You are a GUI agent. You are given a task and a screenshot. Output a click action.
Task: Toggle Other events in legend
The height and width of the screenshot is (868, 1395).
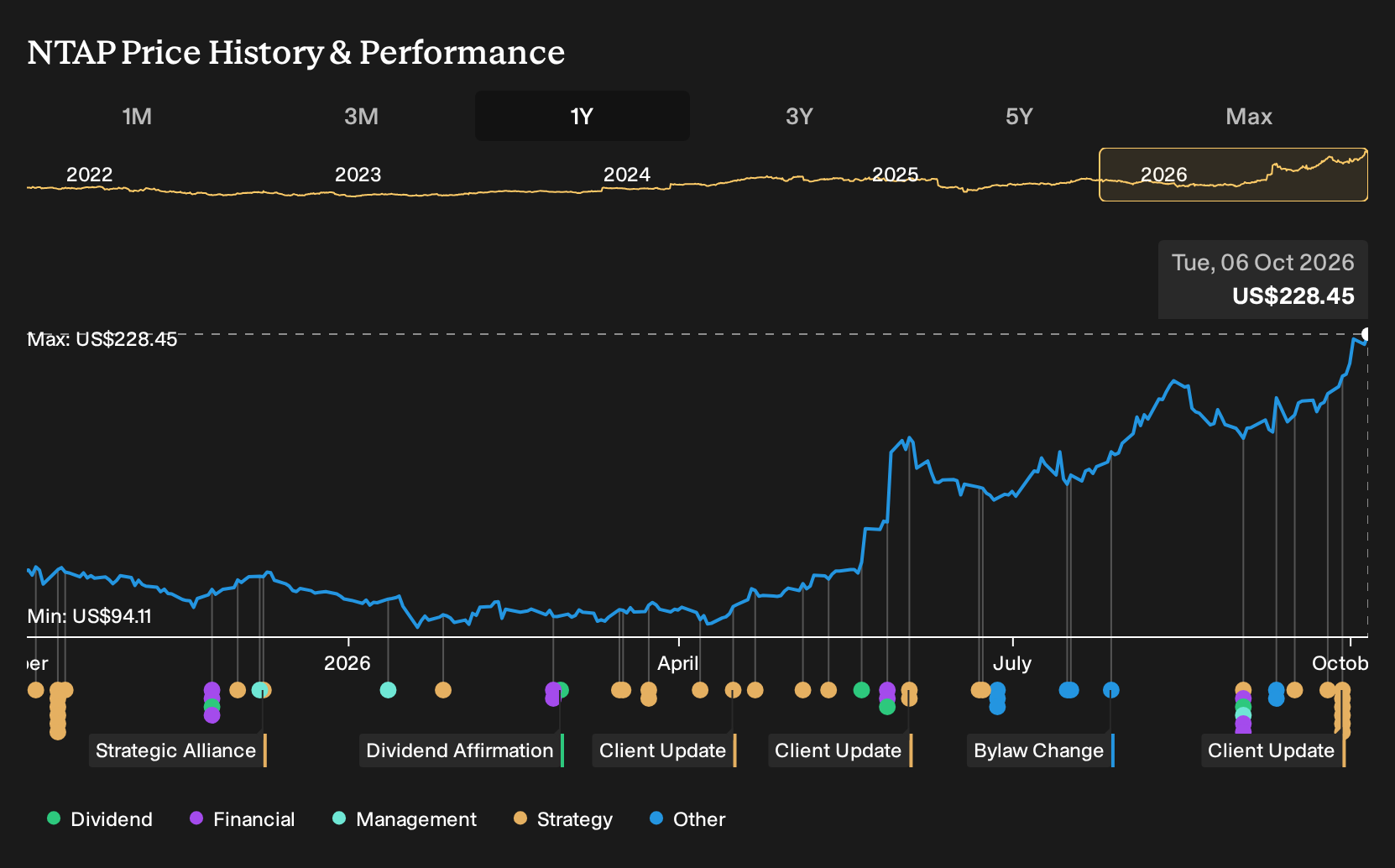pyautogui.click(x=687, y=819)
